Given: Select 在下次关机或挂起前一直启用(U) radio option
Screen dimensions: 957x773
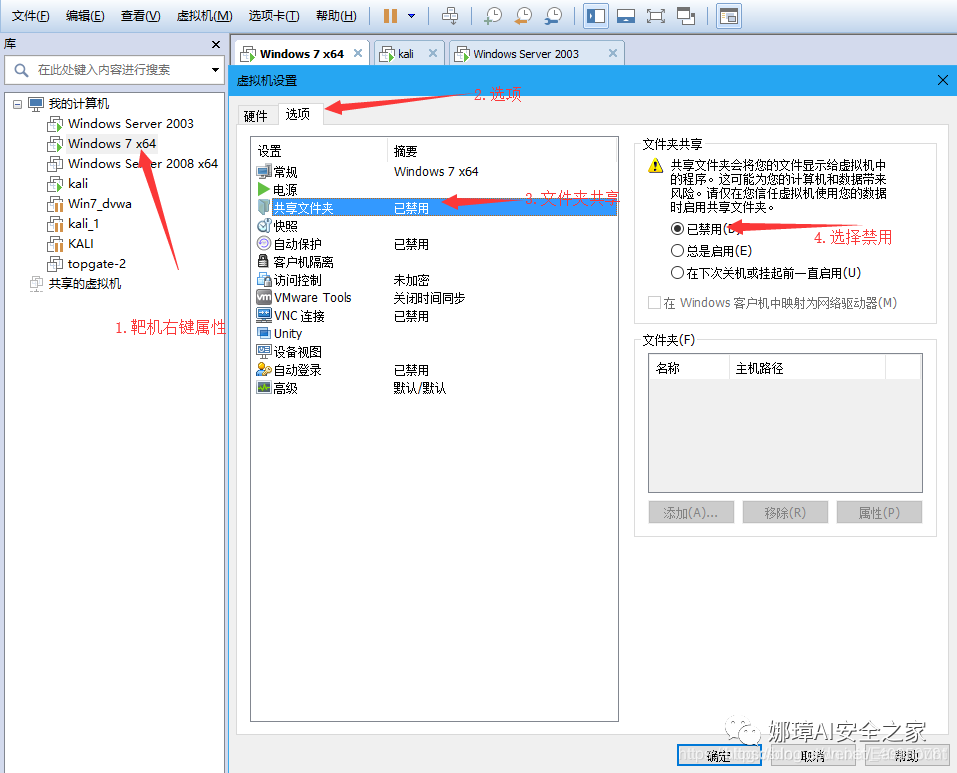Looking at the screenshot, I should pyautogui.click(x=677, y=273).
